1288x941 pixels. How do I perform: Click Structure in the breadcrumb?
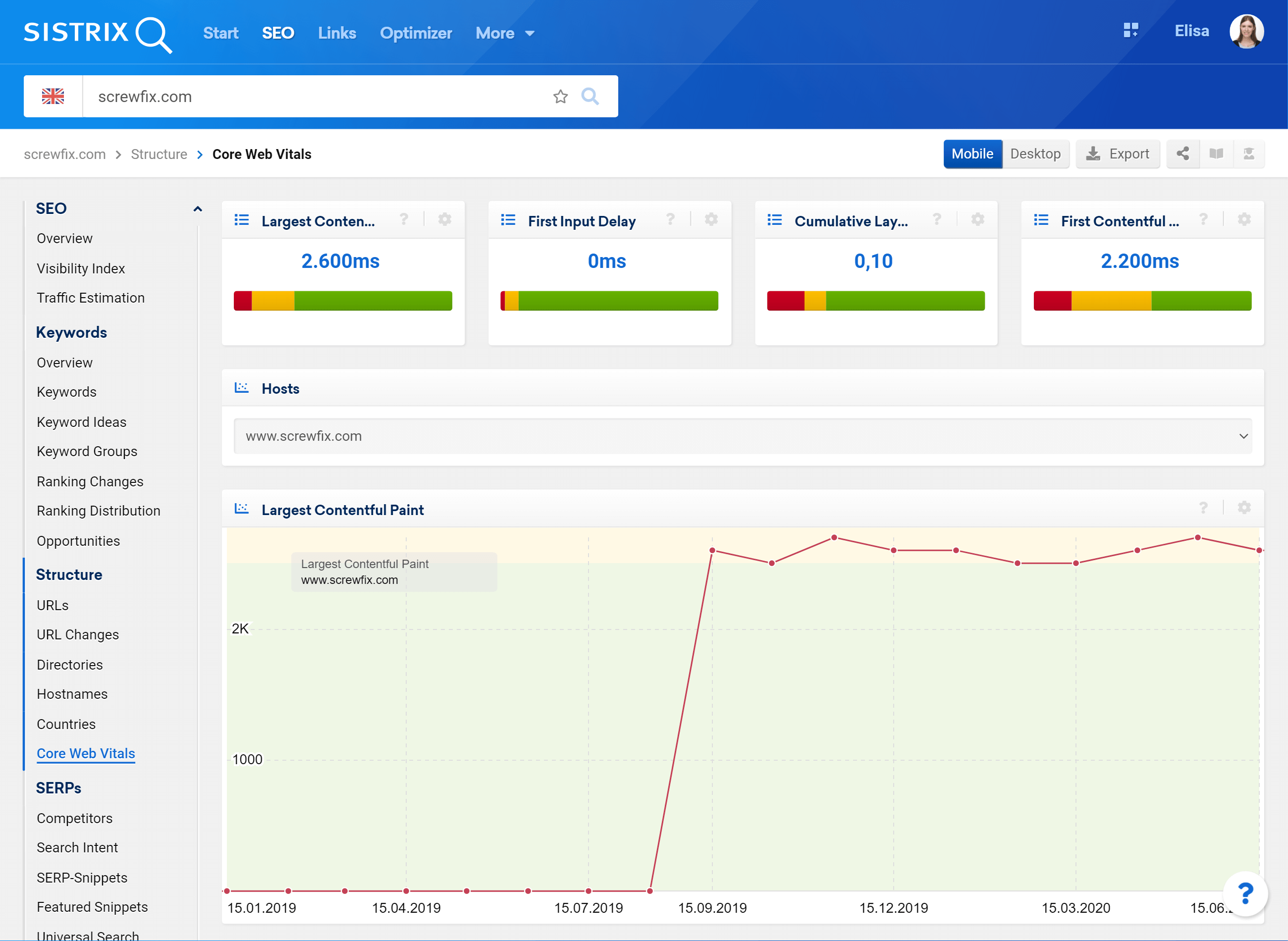click(159, 155)
